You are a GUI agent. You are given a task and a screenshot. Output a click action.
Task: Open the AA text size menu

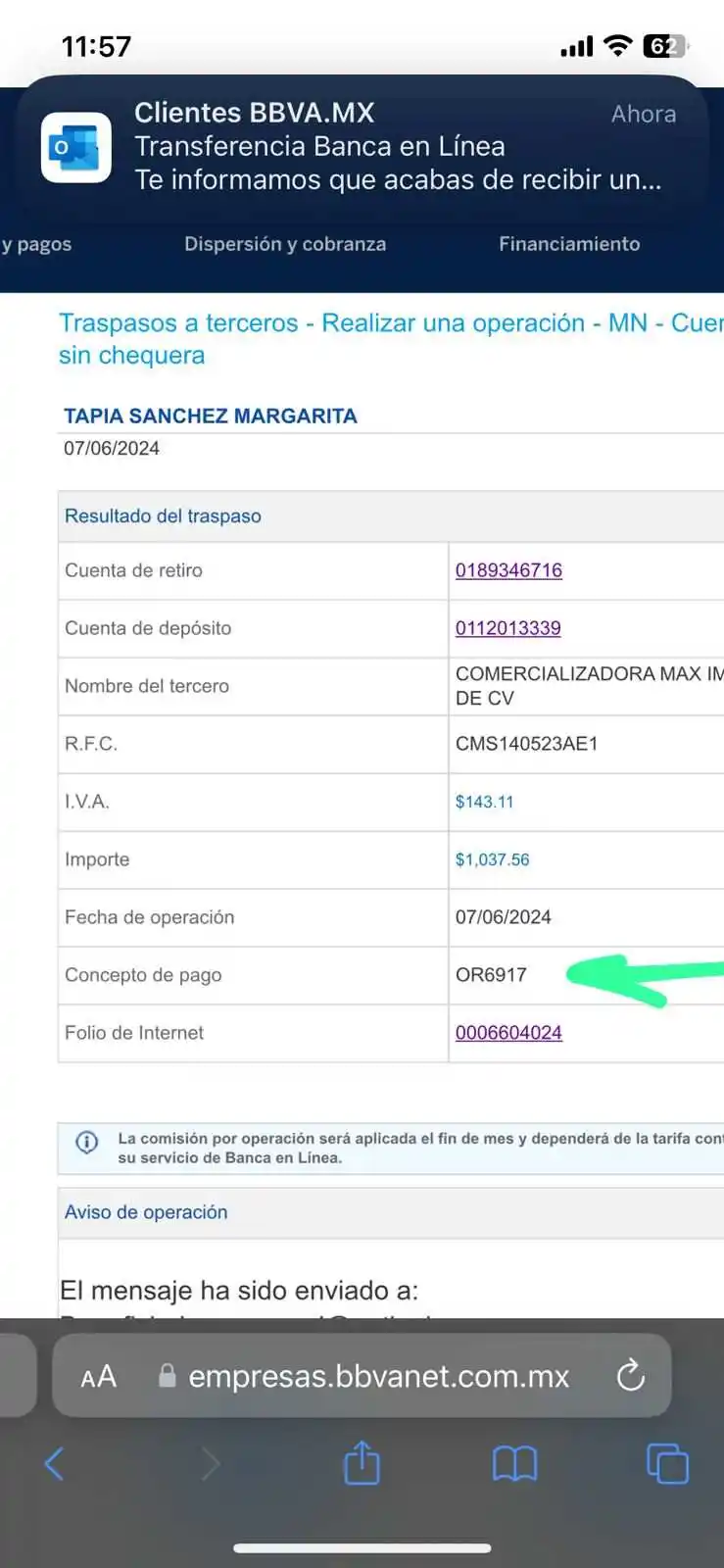[98, 1376]
